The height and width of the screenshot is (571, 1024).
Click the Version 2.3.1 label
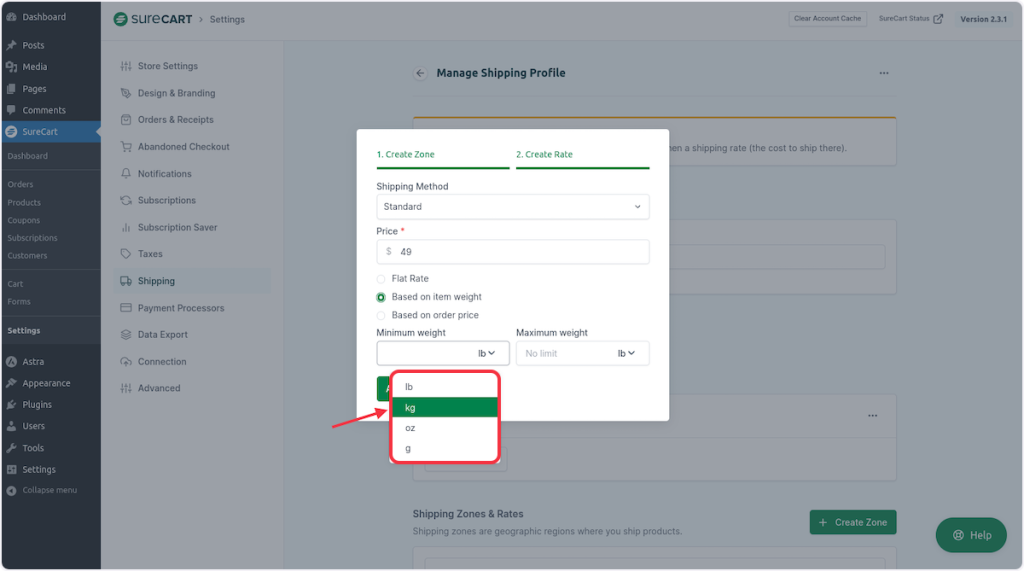(x=984, y=19)
